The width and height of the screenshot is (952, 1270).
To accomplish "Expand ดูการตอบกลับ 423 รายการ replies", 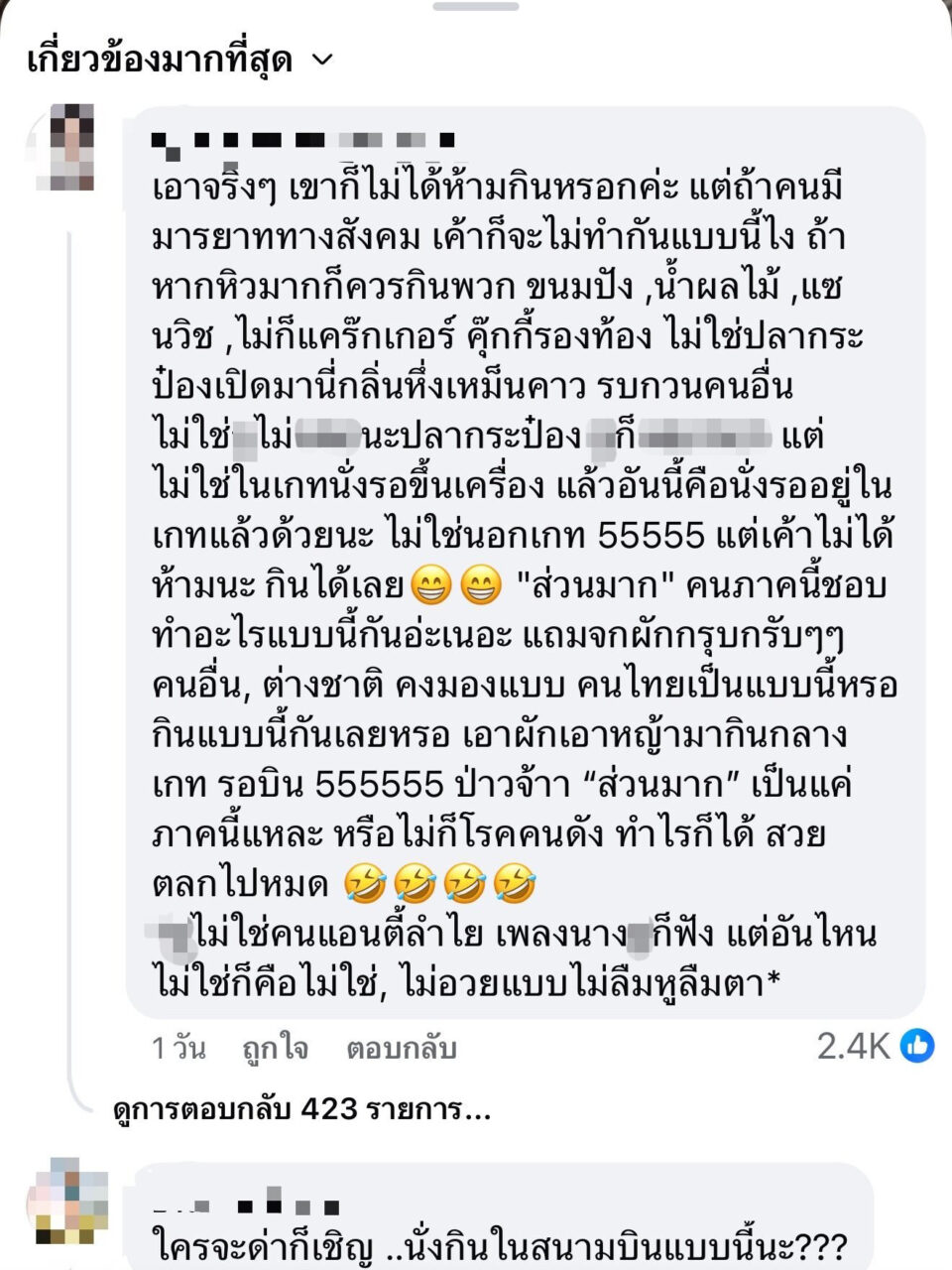I will point(302,1108).
